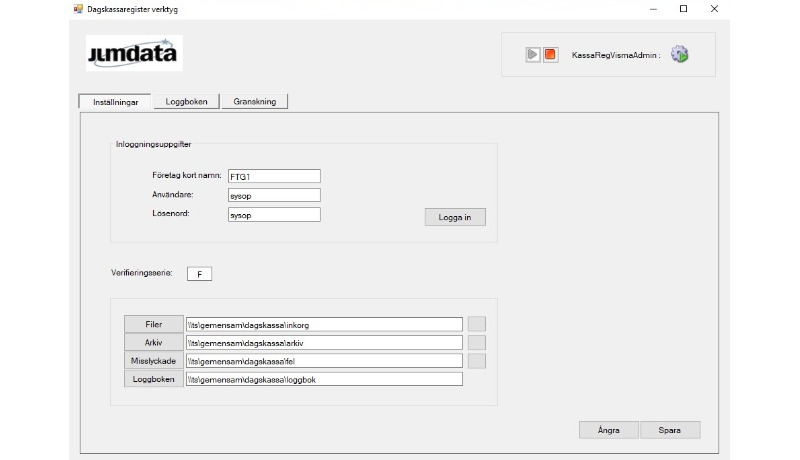Click the inkorg path field

pos(324,324)
